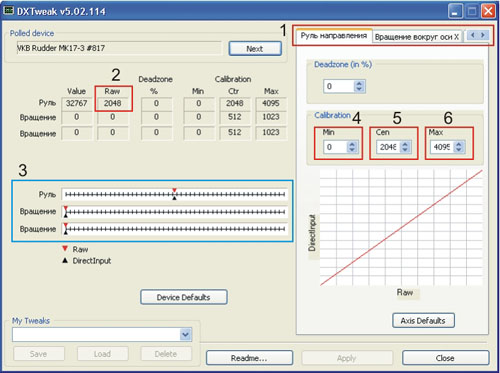
Task: Click the Руль Value cell 32767
Action: click(77, 103)
